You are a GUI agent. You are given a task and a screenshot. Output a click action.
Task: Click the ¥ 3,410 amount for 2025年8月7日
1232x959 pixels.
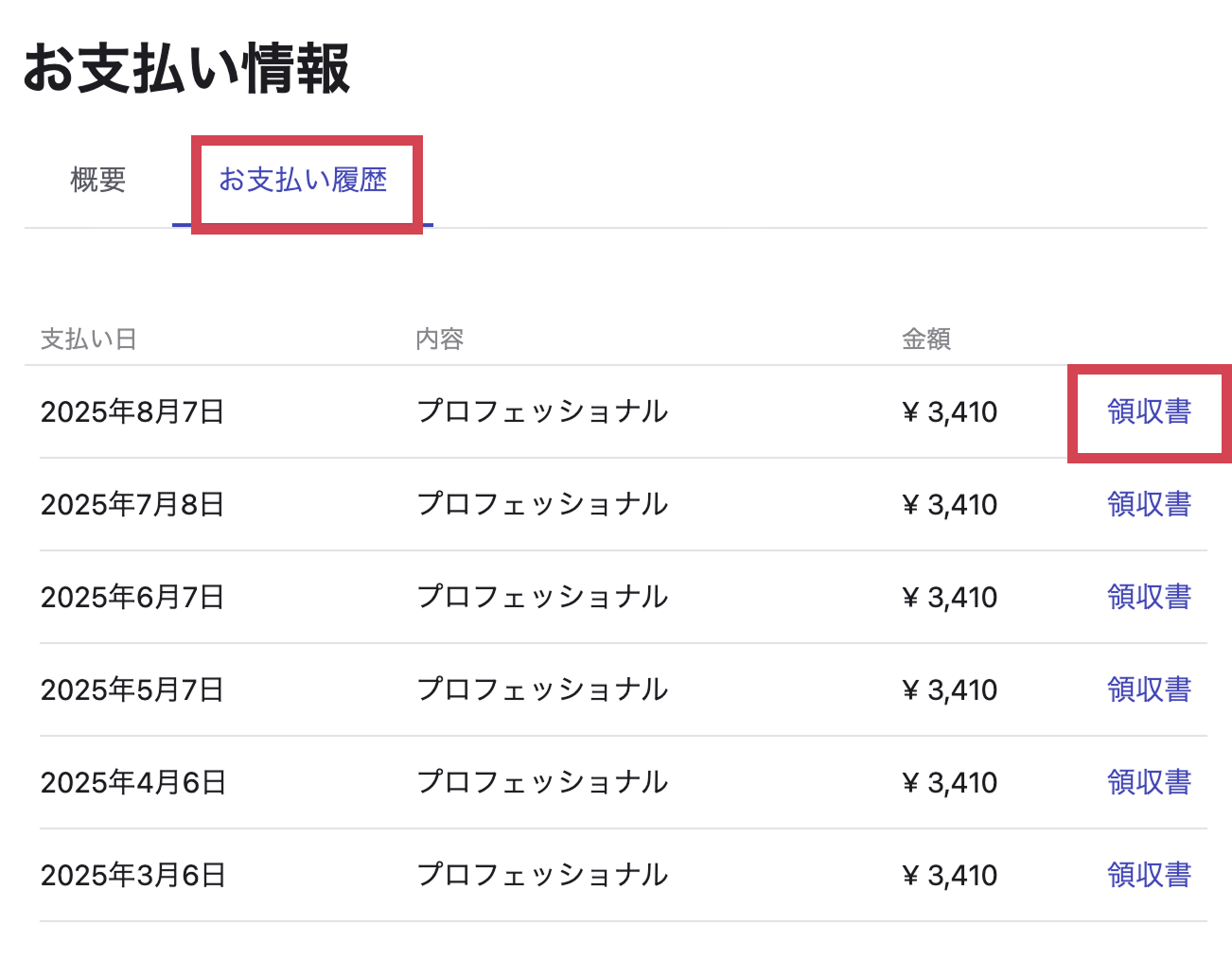click(950, 411)
